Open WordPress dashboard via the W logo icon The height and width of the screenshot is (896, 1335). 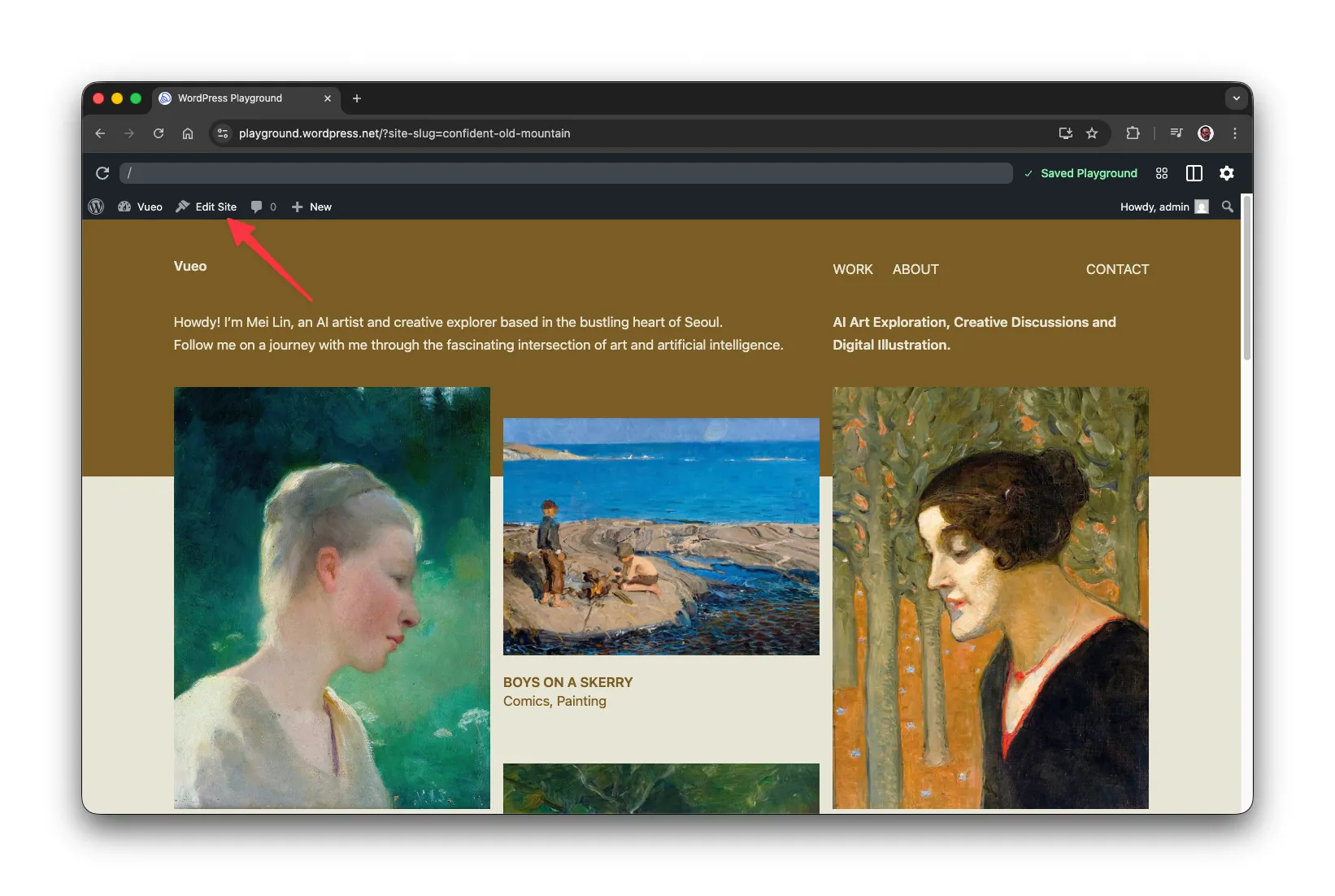click(x=95, y=207)
